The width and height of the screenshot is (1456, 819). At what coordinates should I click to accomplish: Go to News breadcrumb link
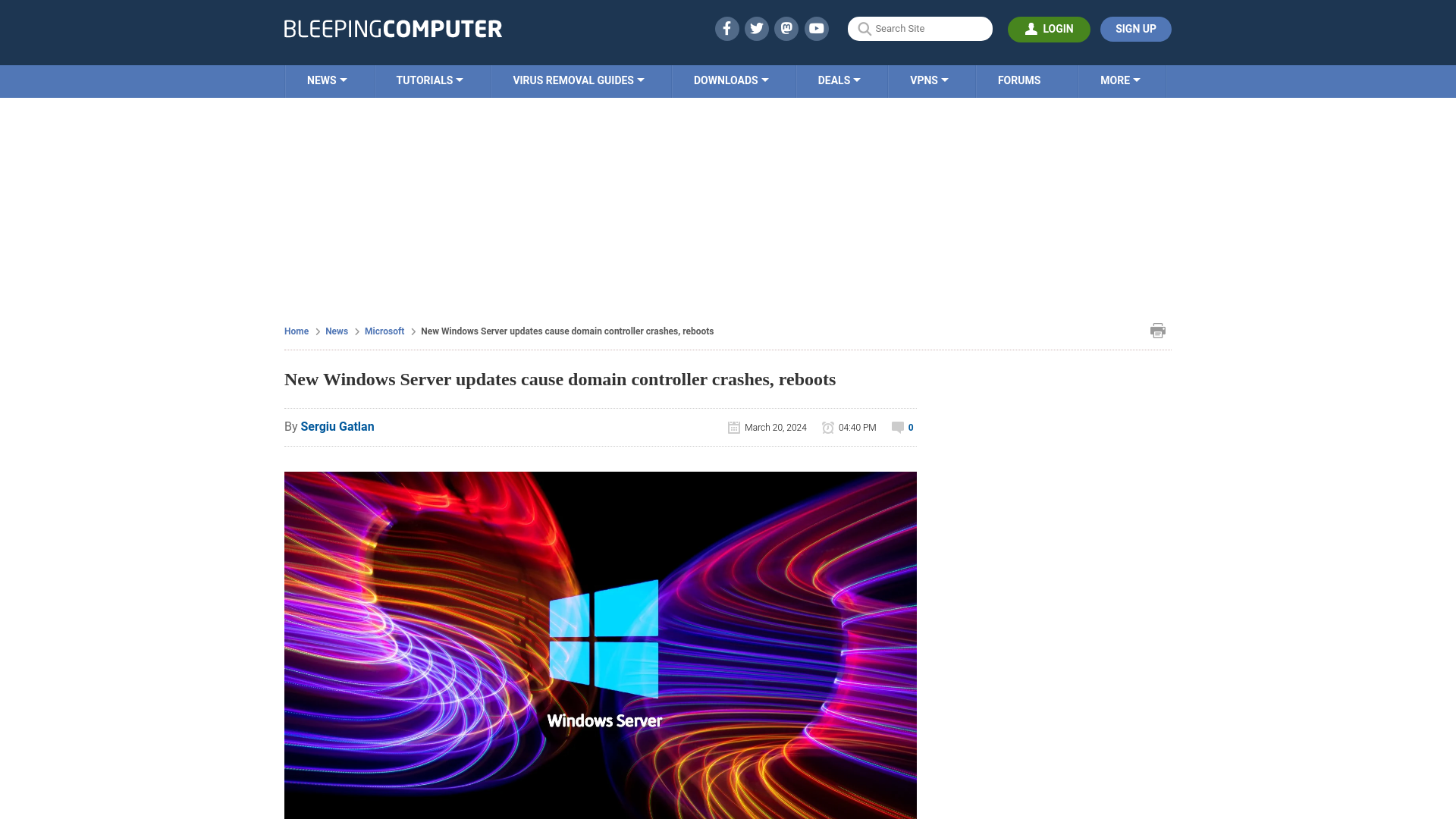337,331
